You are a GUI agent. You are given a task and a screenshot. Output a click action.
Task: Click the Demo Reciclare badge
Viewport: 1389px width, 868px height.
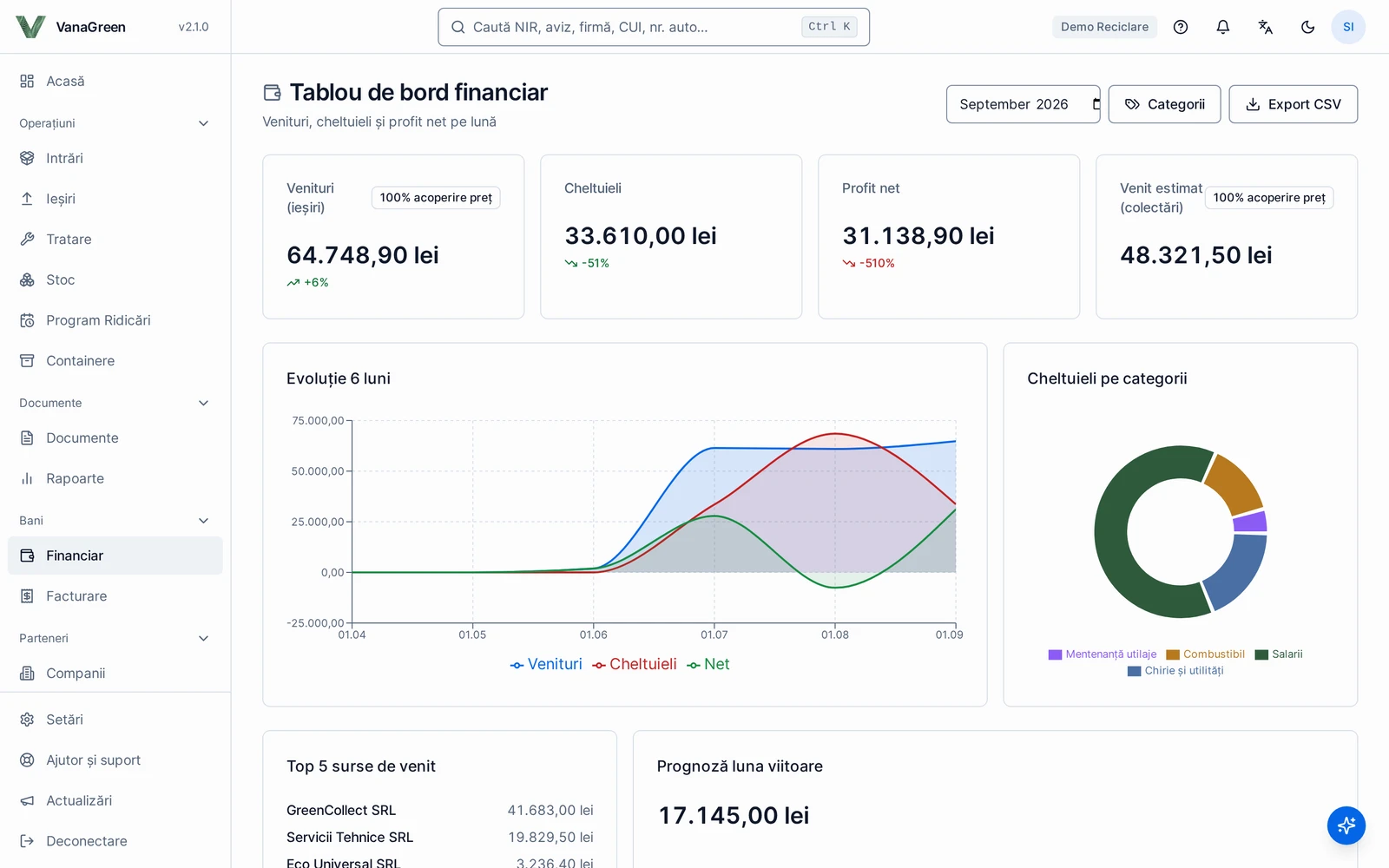1104,27
